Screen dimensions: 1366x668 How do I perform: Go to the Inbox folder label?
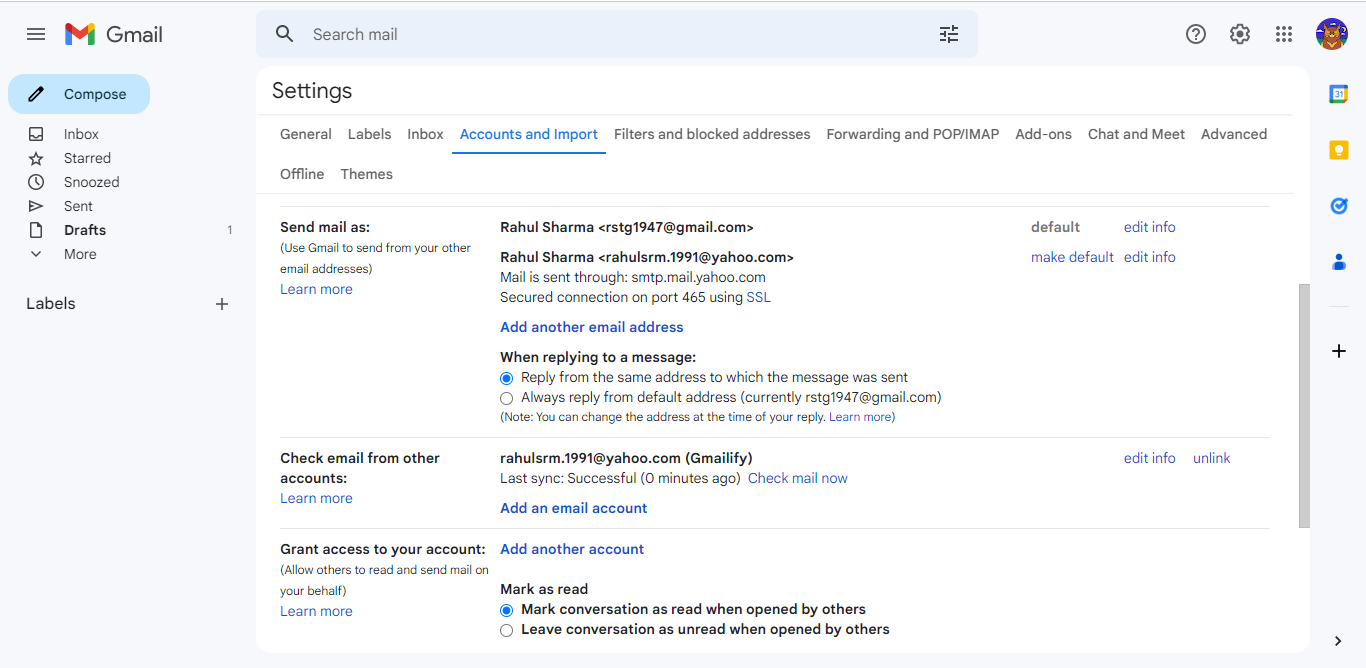point(81,134)
